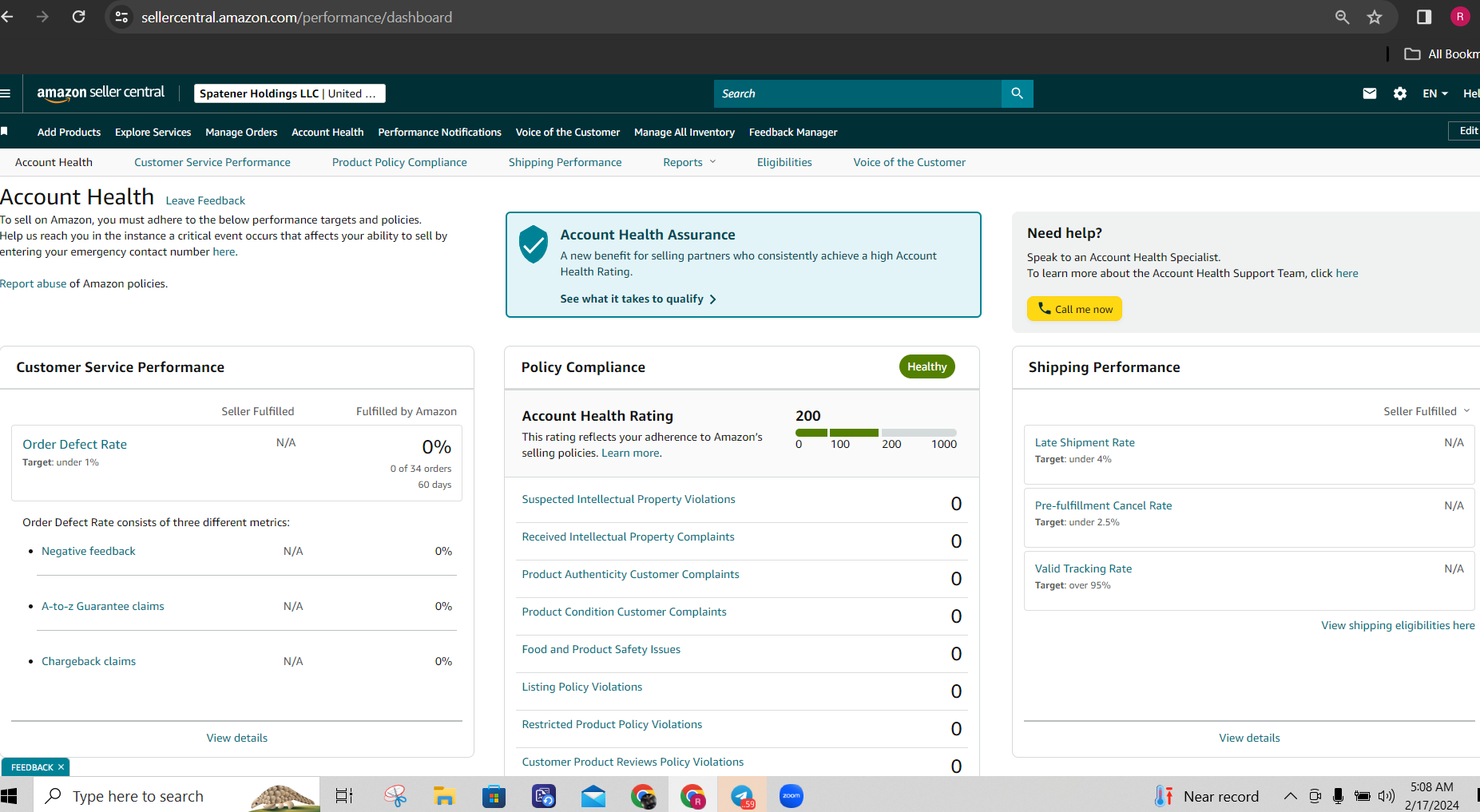The image size is (1480, 812).
Task: Open the Near record weather widget
Action: click(1207, 796)
